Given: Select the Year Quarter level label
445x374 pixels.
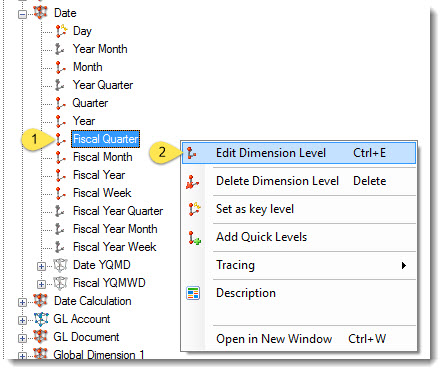Looking at the screenshot, I should point(103,85).
